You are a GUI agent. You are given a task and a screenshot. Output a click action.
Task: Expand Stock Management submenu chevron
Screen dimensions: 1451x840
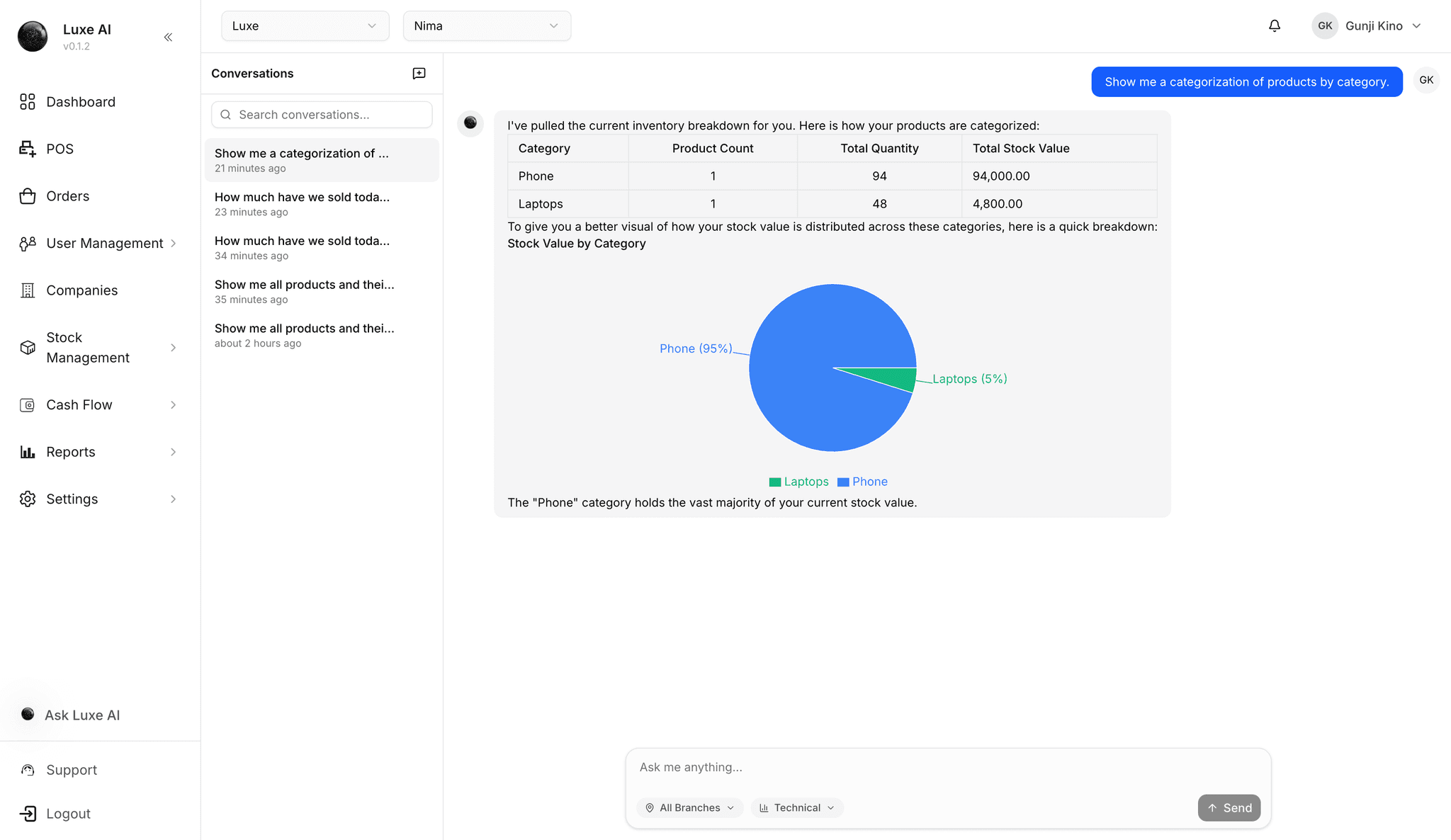tap(174, 348)
